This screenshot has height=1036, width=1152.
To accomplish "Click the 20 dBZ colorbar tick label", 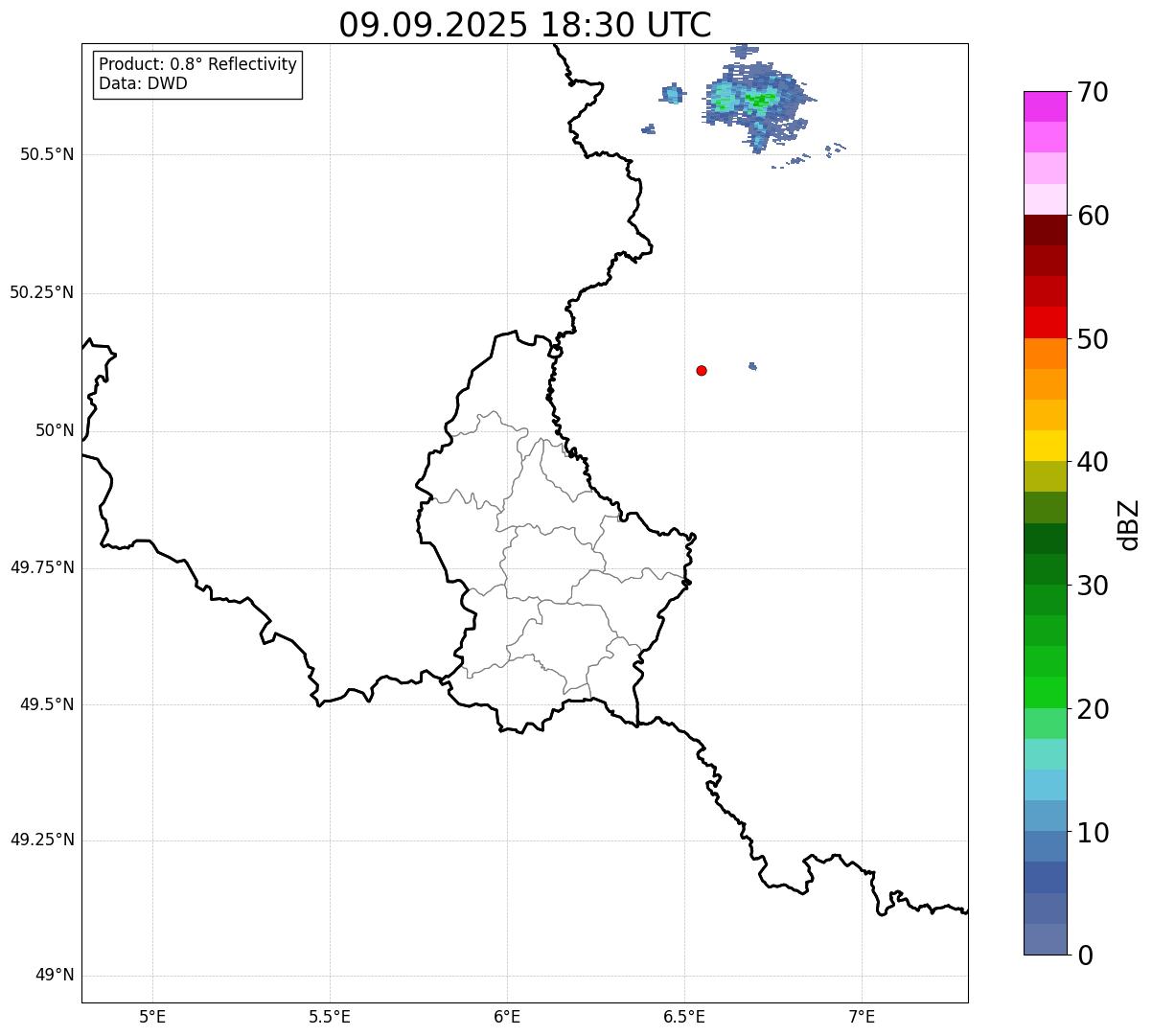I will point(1093,709).
